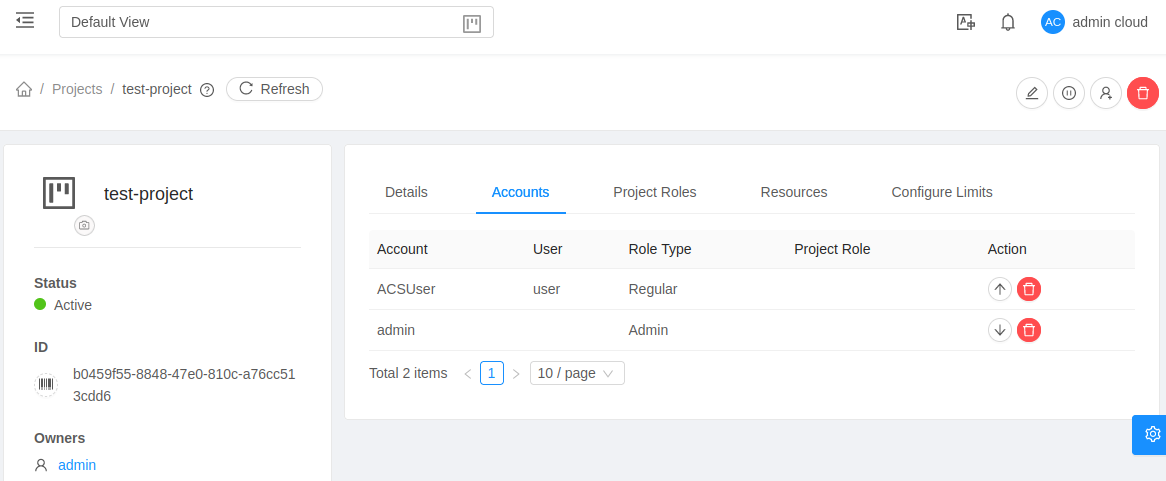Click the project ID barcode icon

pos(46,384)
